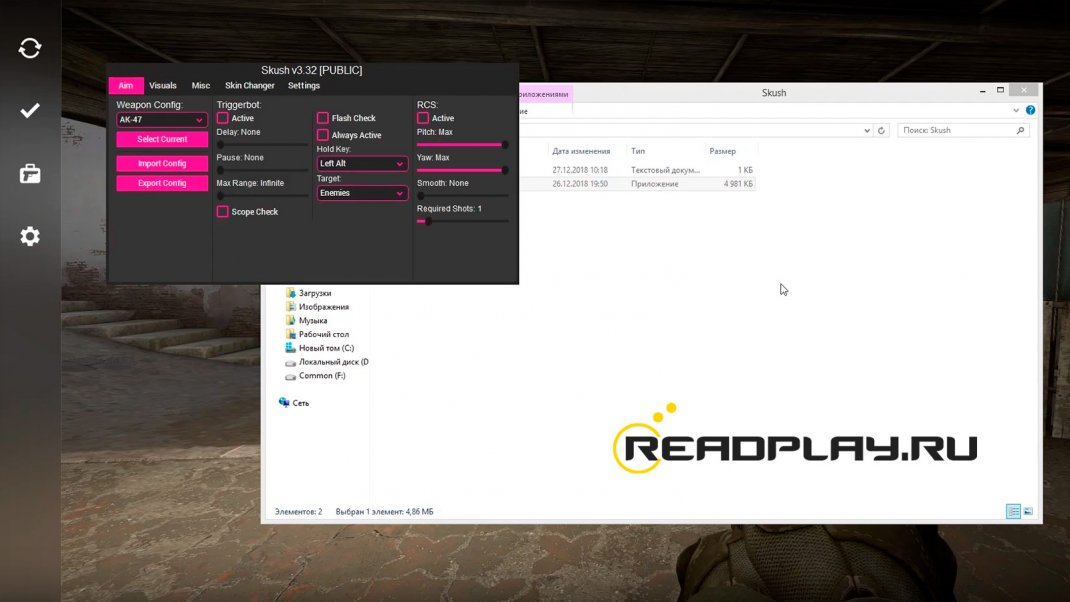Click the Import Config button
The height and width of the screenshot is (602, 1070).
[x=162, y=164]
